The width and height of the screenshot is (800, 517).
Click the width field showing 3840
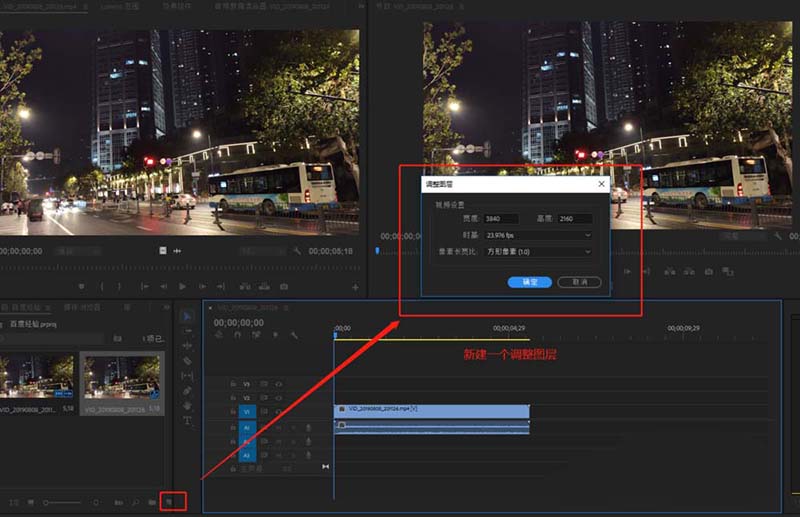click(x=501, y=219)
